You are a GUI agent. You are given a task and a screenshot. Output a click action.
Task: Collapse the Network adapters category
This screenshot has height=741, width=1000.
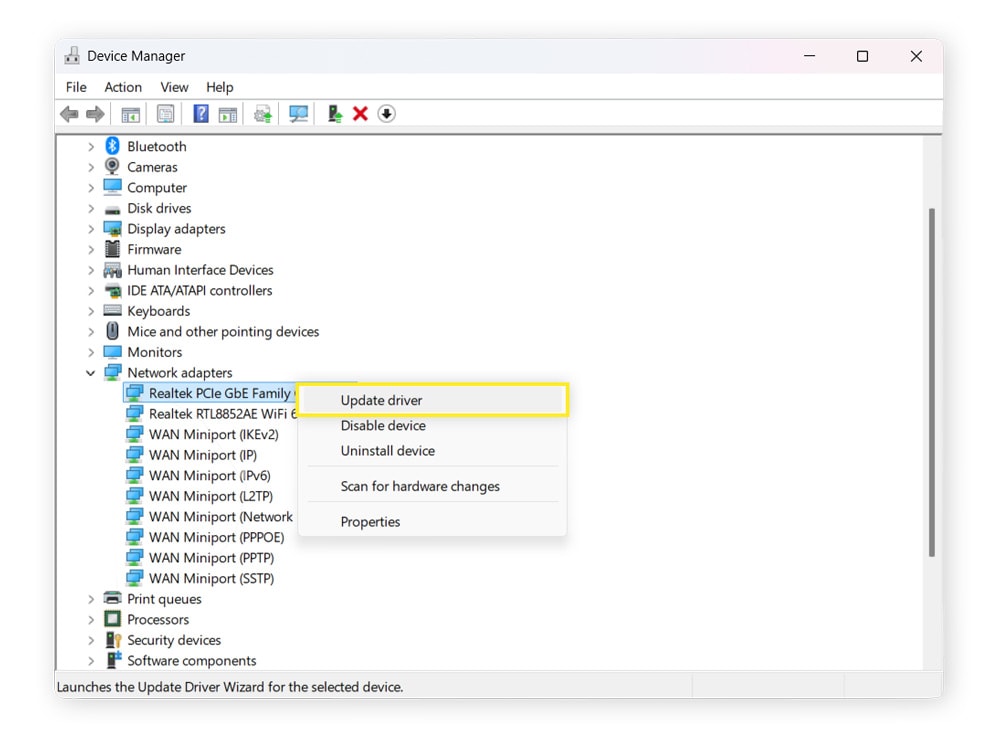click(x=90, y=372)
